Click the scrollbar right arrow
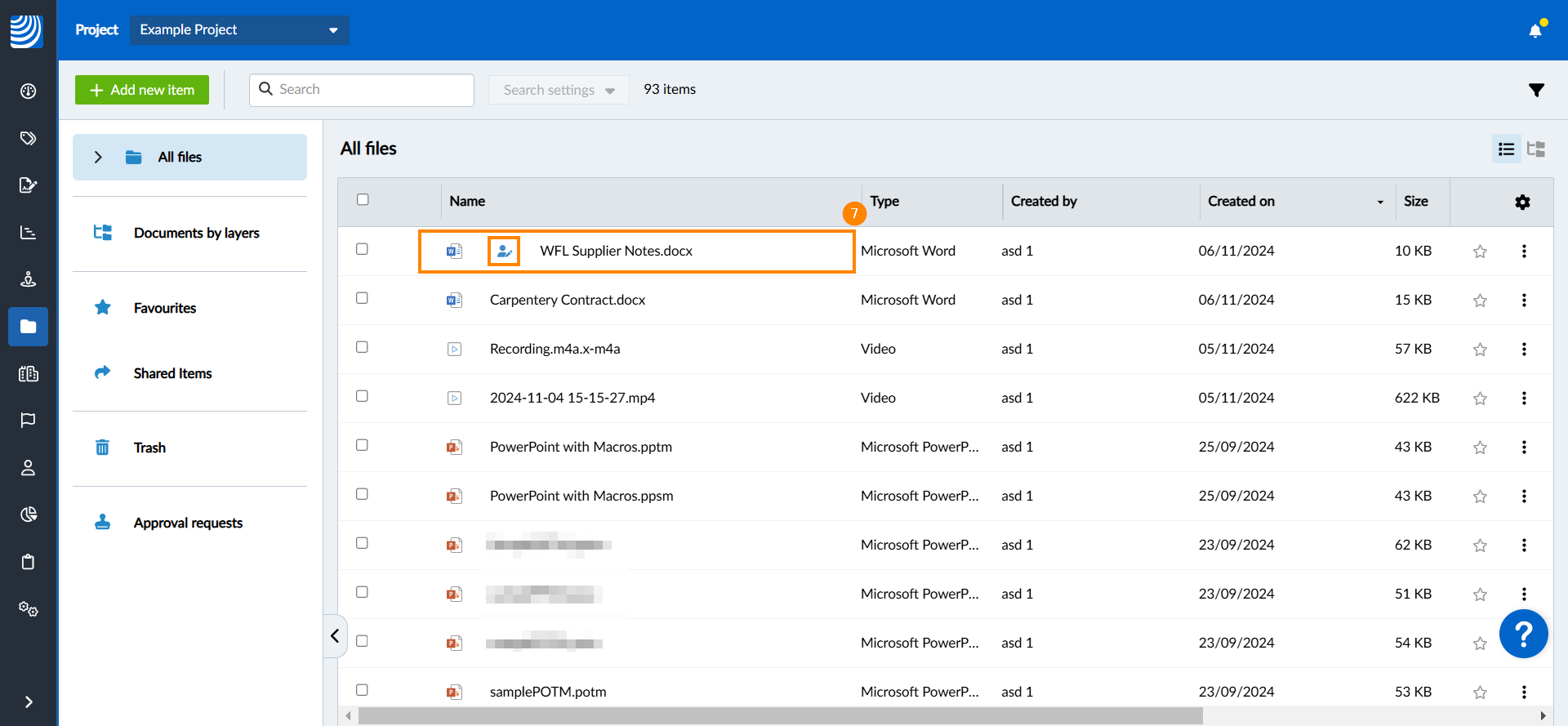The height and width of the screenshot is (726, 1568). coord(1543,715)
